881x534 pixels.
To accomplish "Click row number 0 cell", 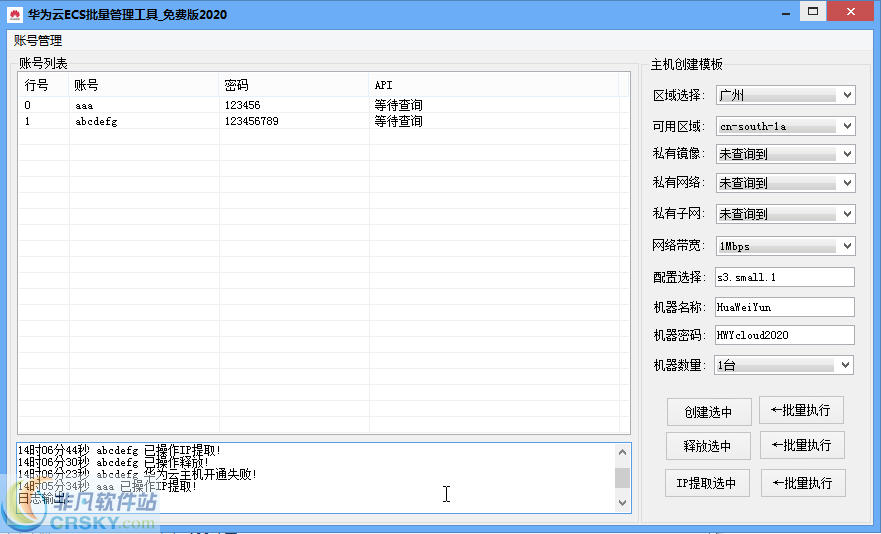I will tap(28, 105).
